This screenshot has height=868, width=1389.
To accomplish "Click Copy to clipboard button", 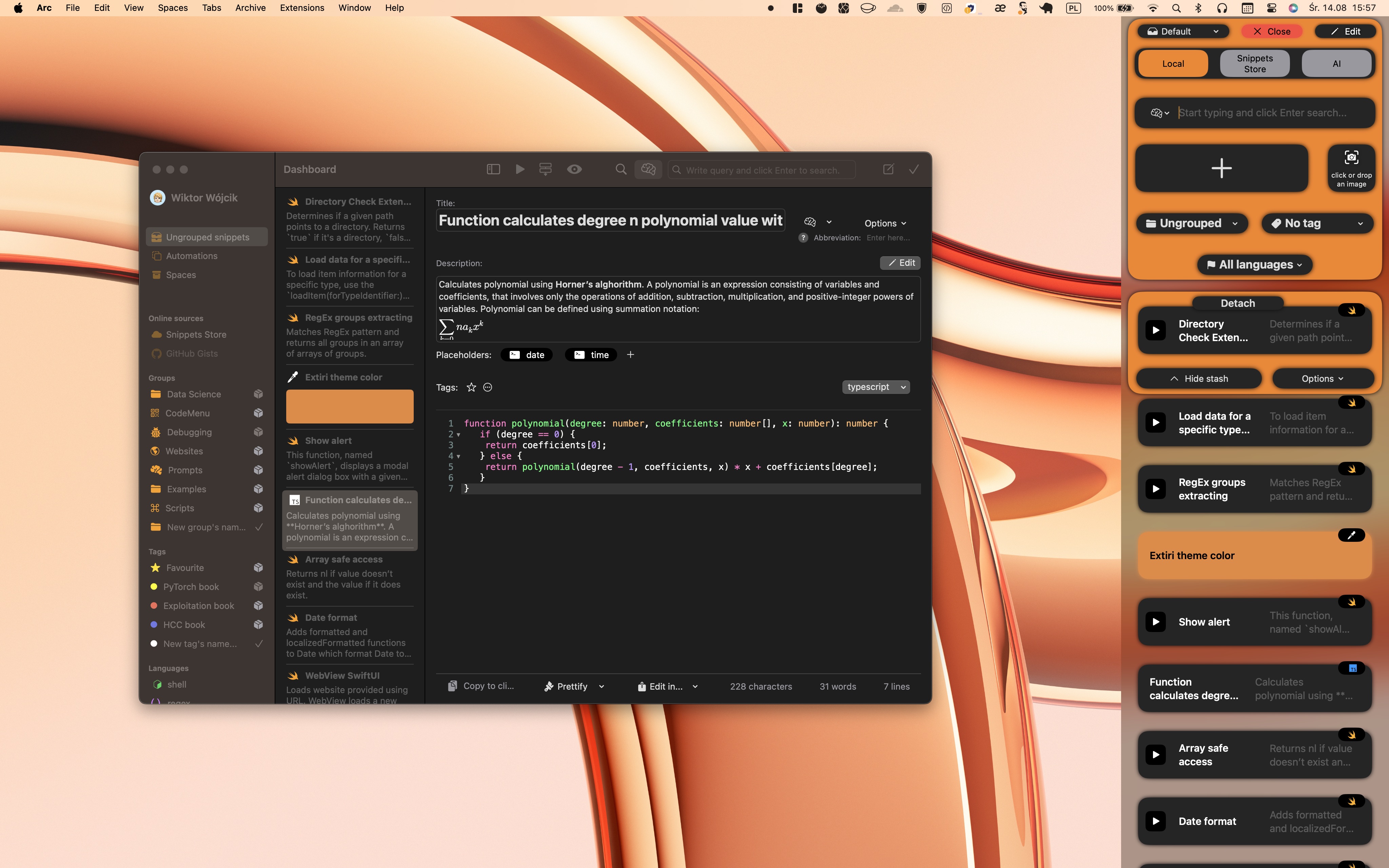I will 481,687.
